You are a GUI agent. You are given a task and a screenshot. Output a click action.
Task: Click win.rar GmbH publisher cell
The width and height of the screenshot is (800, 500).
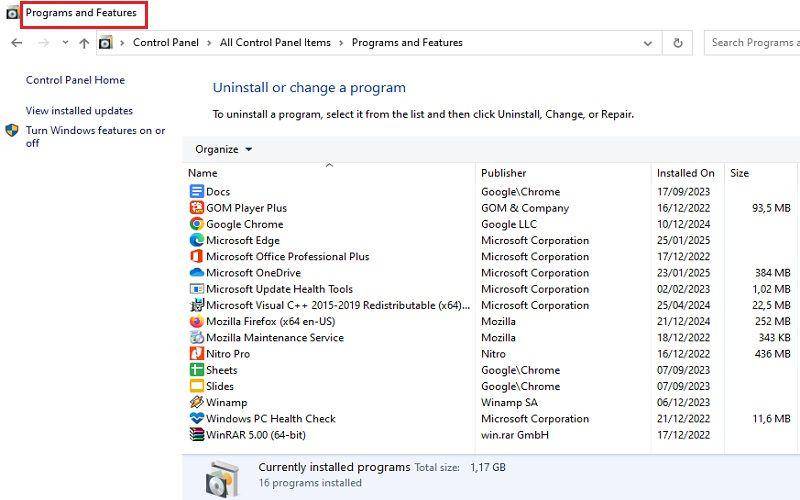pos(515,435)
